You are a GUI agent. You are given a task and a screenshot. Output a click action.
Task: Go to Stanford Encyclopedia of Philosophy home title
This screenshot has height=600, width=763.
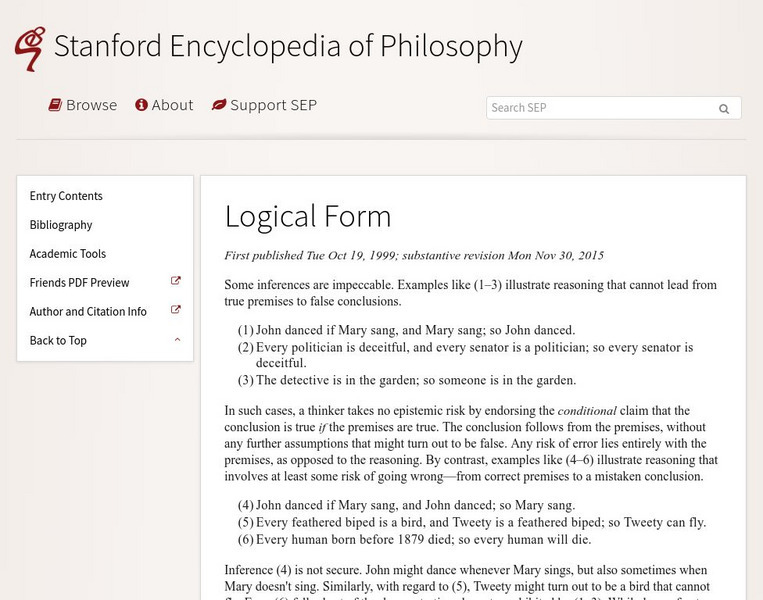(x=288, y=47)
